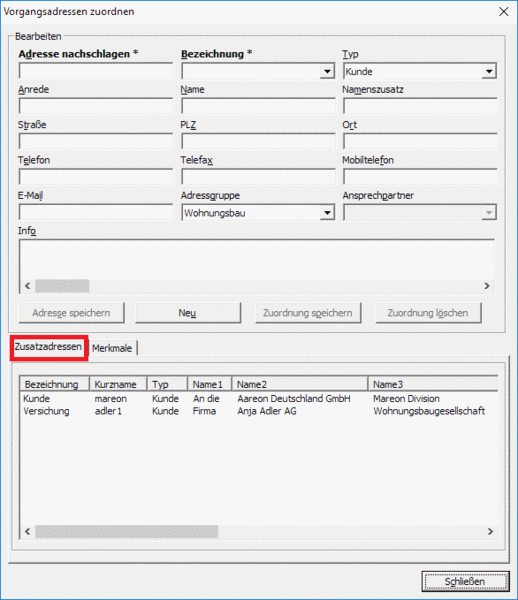Switch to the Merkmale tab

click(x=112, y=348)
